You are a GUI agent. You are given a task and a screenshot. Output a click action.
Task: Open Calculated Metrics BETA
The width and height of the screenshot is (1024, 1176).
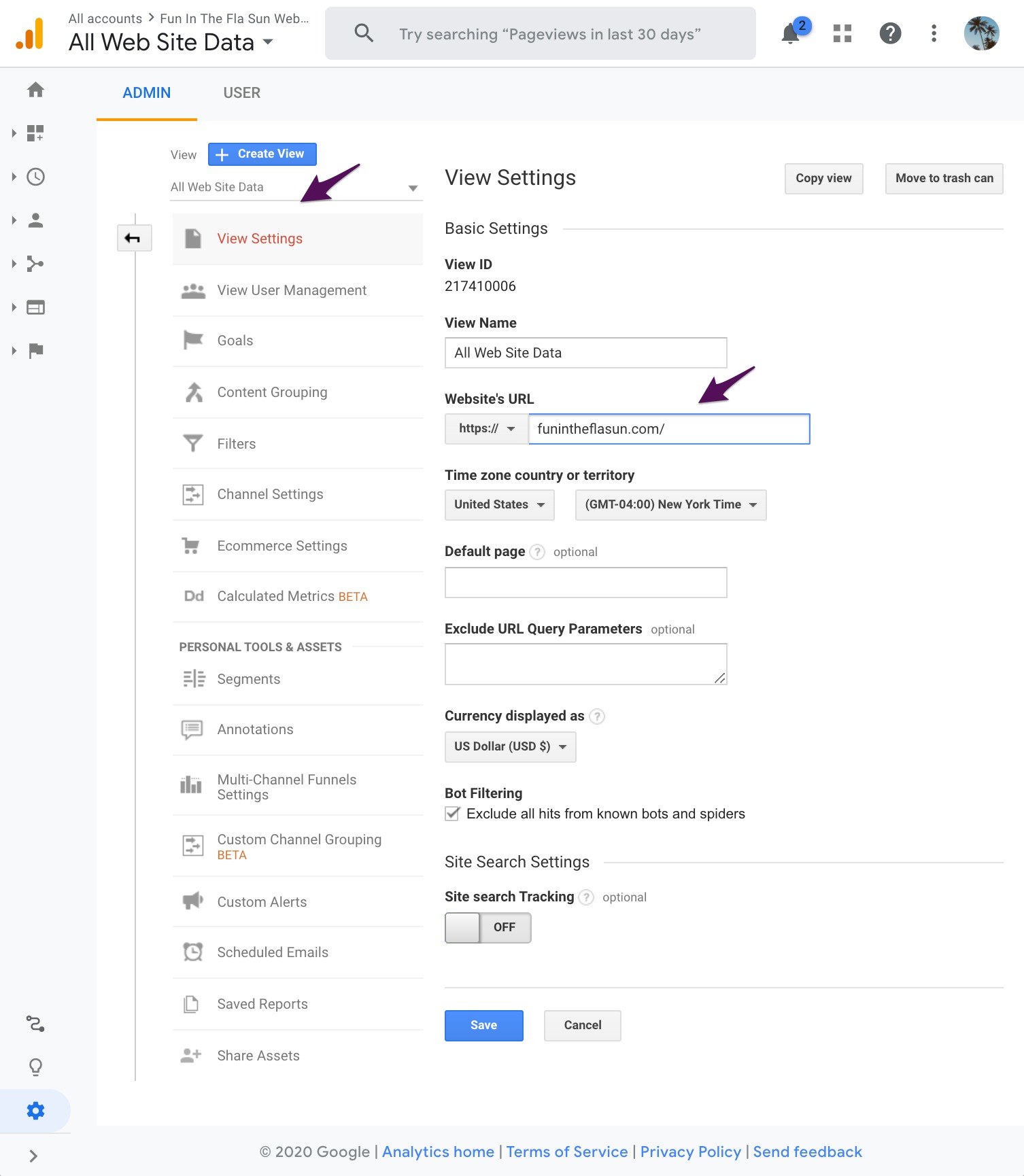point(298,596)
